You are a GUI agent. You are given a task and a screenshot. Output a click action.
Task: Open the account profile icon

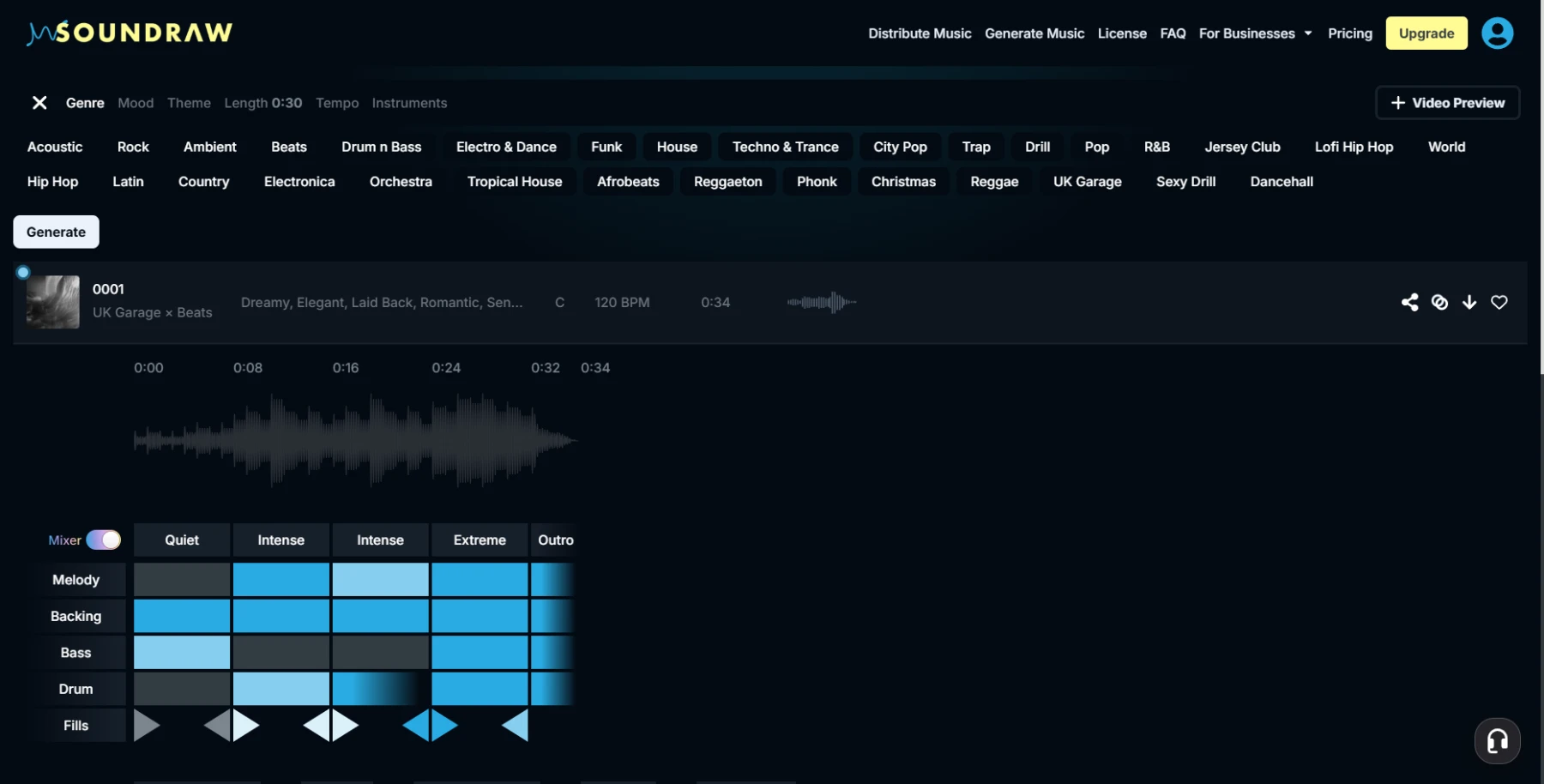pyautogui.click(x=1498, y=33)
